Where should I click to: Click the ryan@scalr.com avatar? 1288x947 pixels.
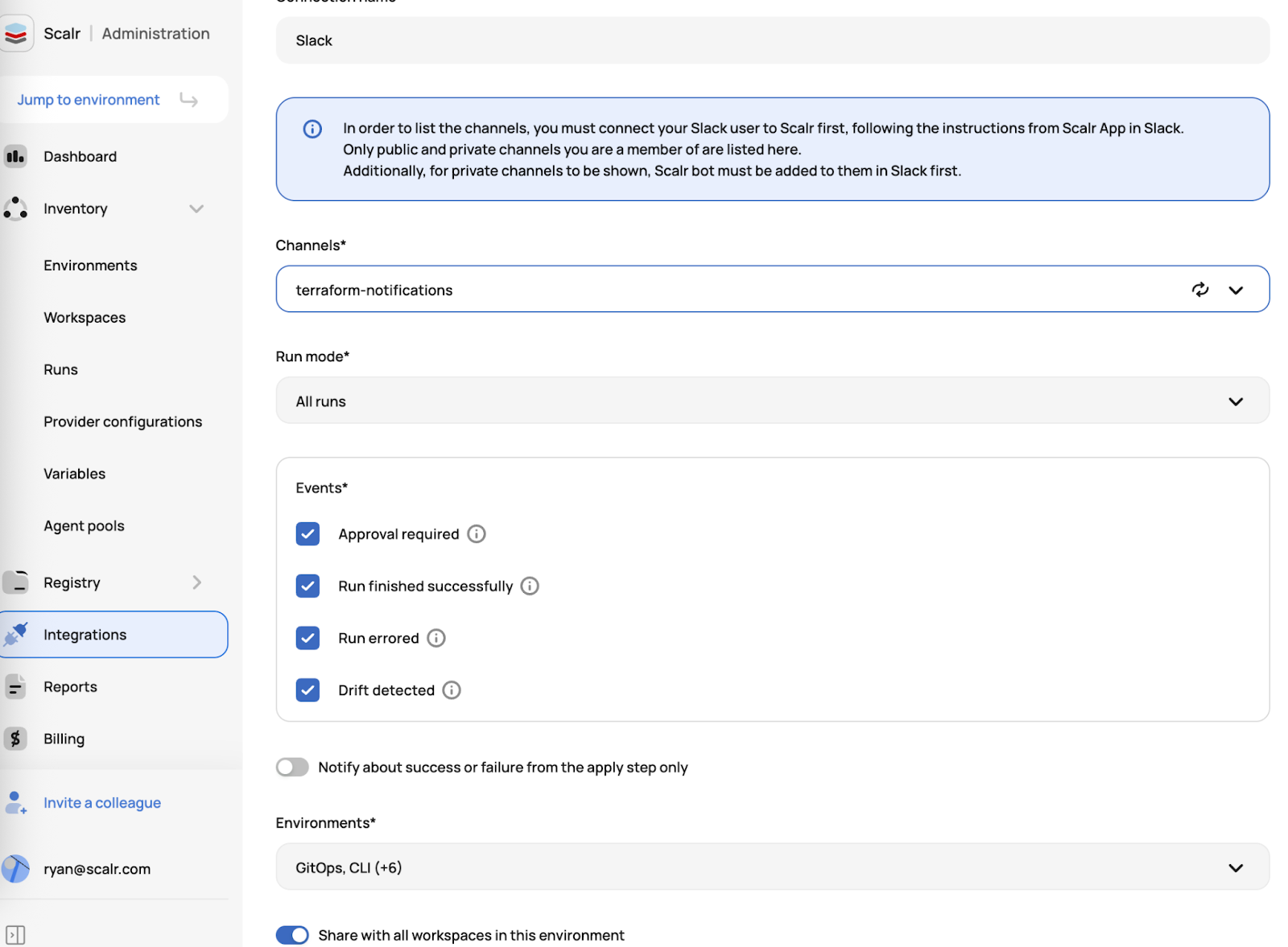coord(15,869)
